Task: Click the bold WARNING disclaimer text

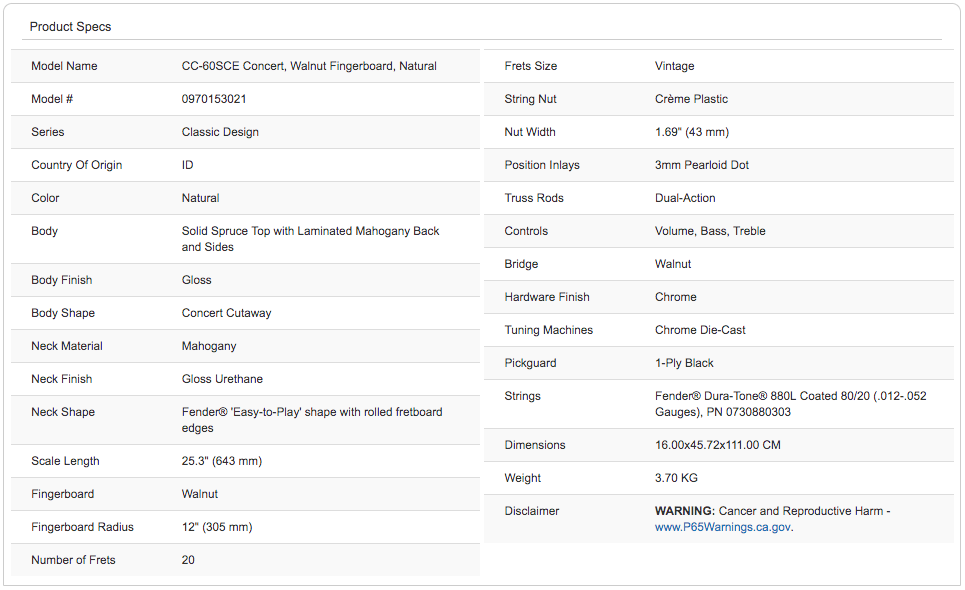Action: click(684, 511)
